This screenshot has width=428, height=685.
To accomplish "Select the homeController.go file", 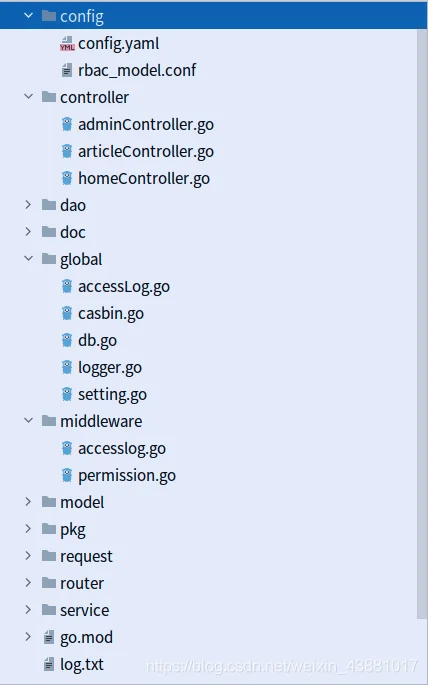I will (144, 179).
